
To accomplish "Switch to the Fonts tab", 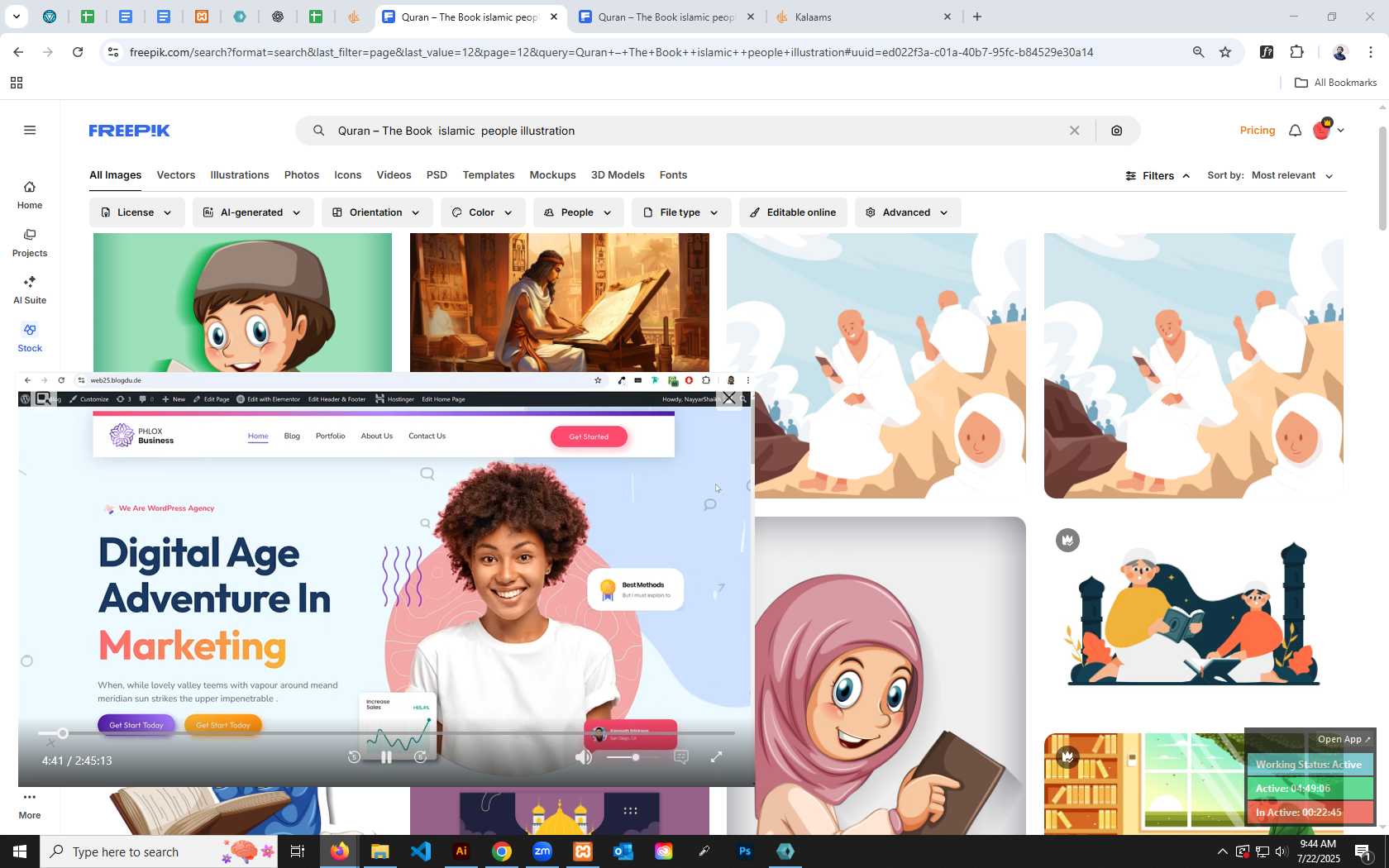I will point(673,175).
